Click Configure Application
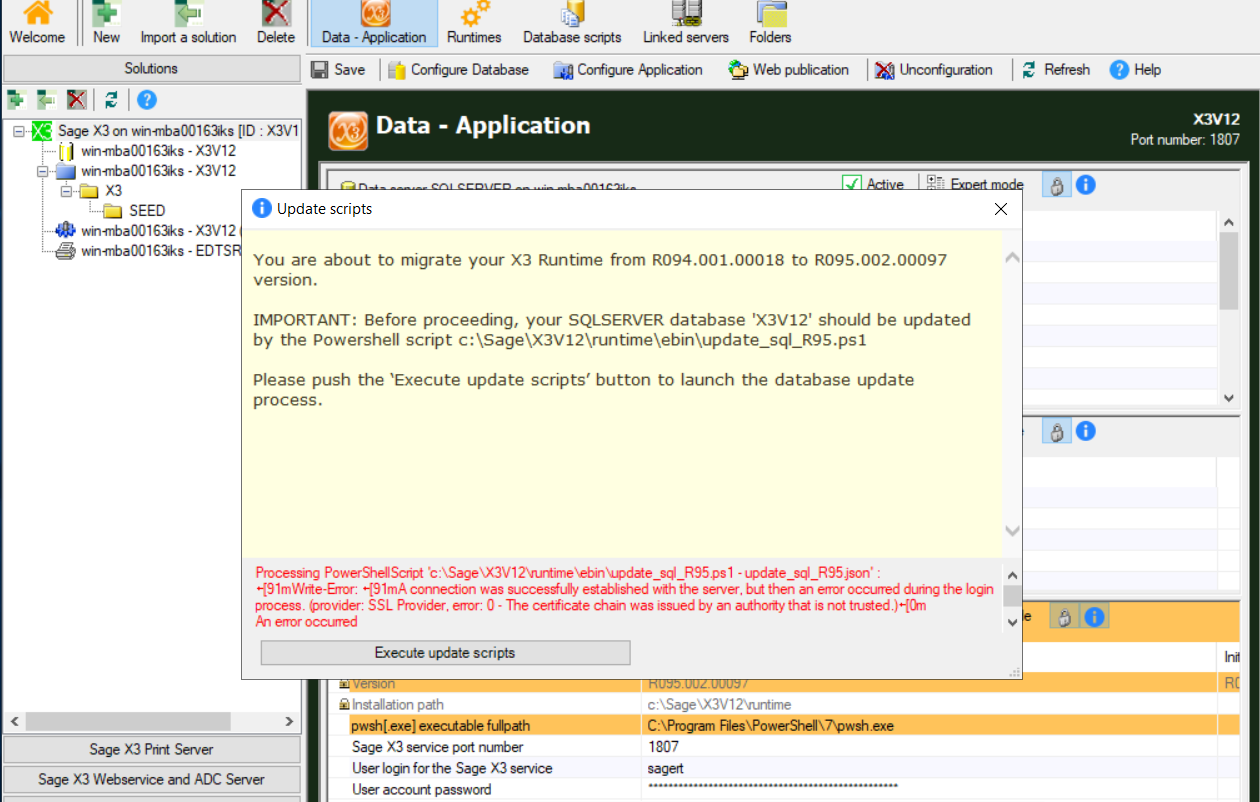This screenshot has height=802, width=1260. pyautogui.click(x=627, y=70)
